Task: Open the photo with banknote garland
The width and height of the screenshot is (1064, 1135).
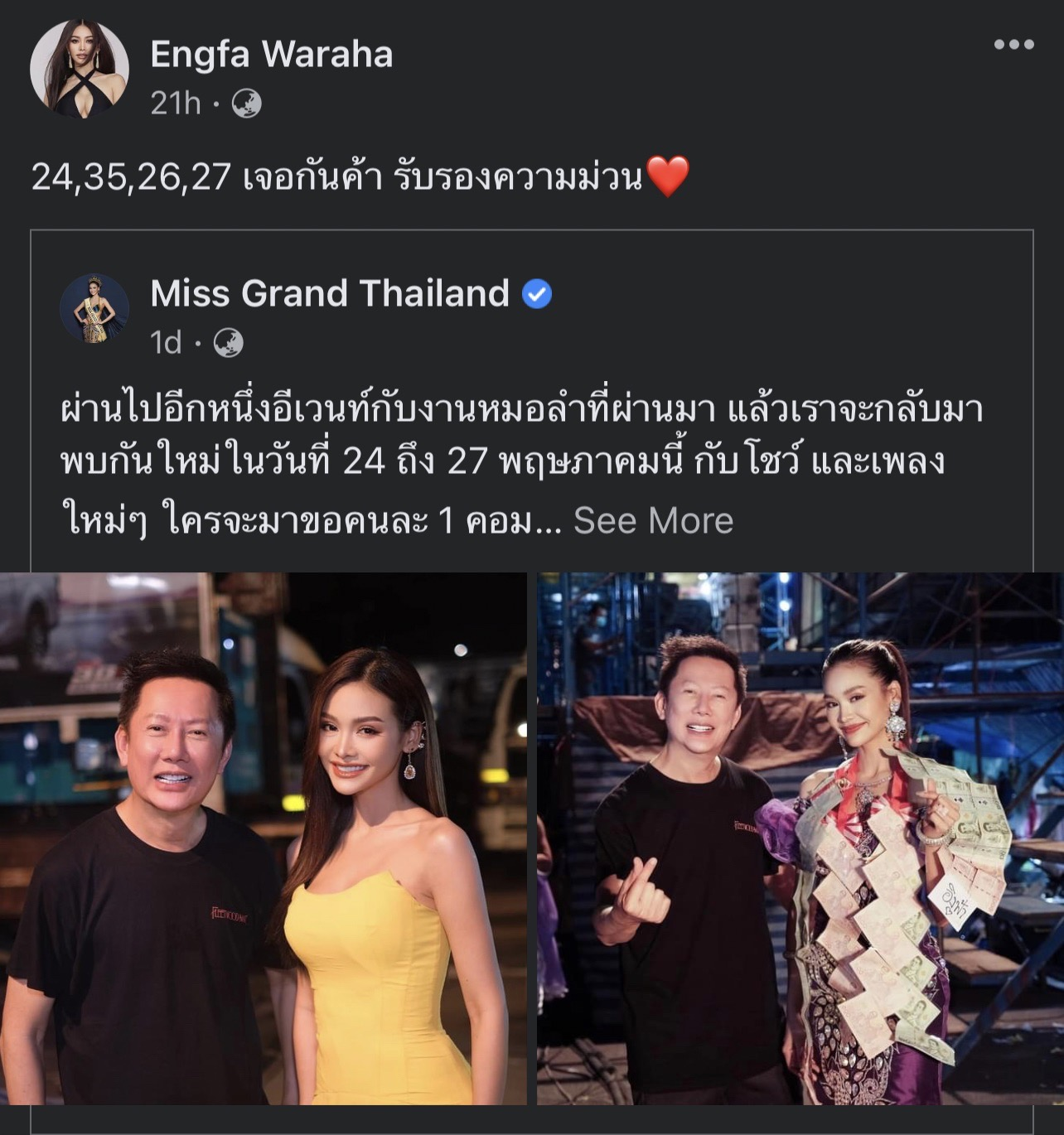Action: pos(800,838)
